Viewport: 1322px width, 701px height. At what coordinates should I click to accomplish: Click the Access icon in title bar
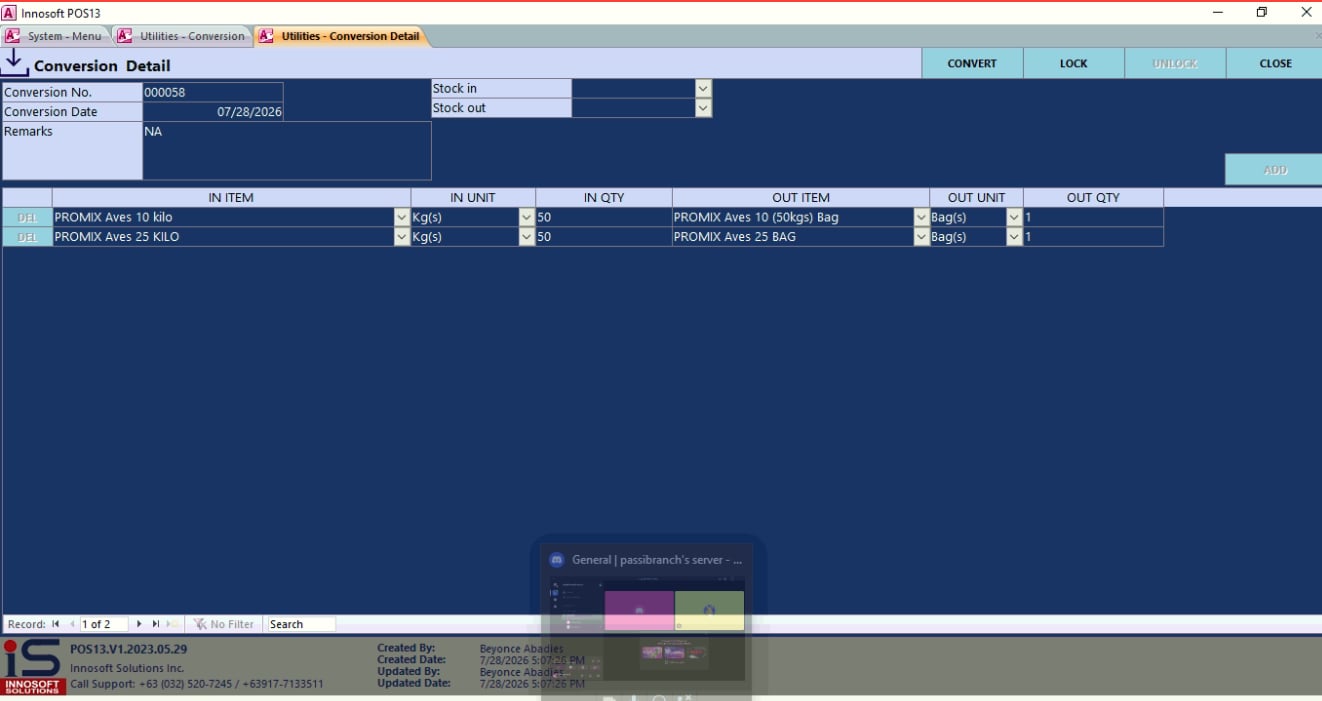9,13
